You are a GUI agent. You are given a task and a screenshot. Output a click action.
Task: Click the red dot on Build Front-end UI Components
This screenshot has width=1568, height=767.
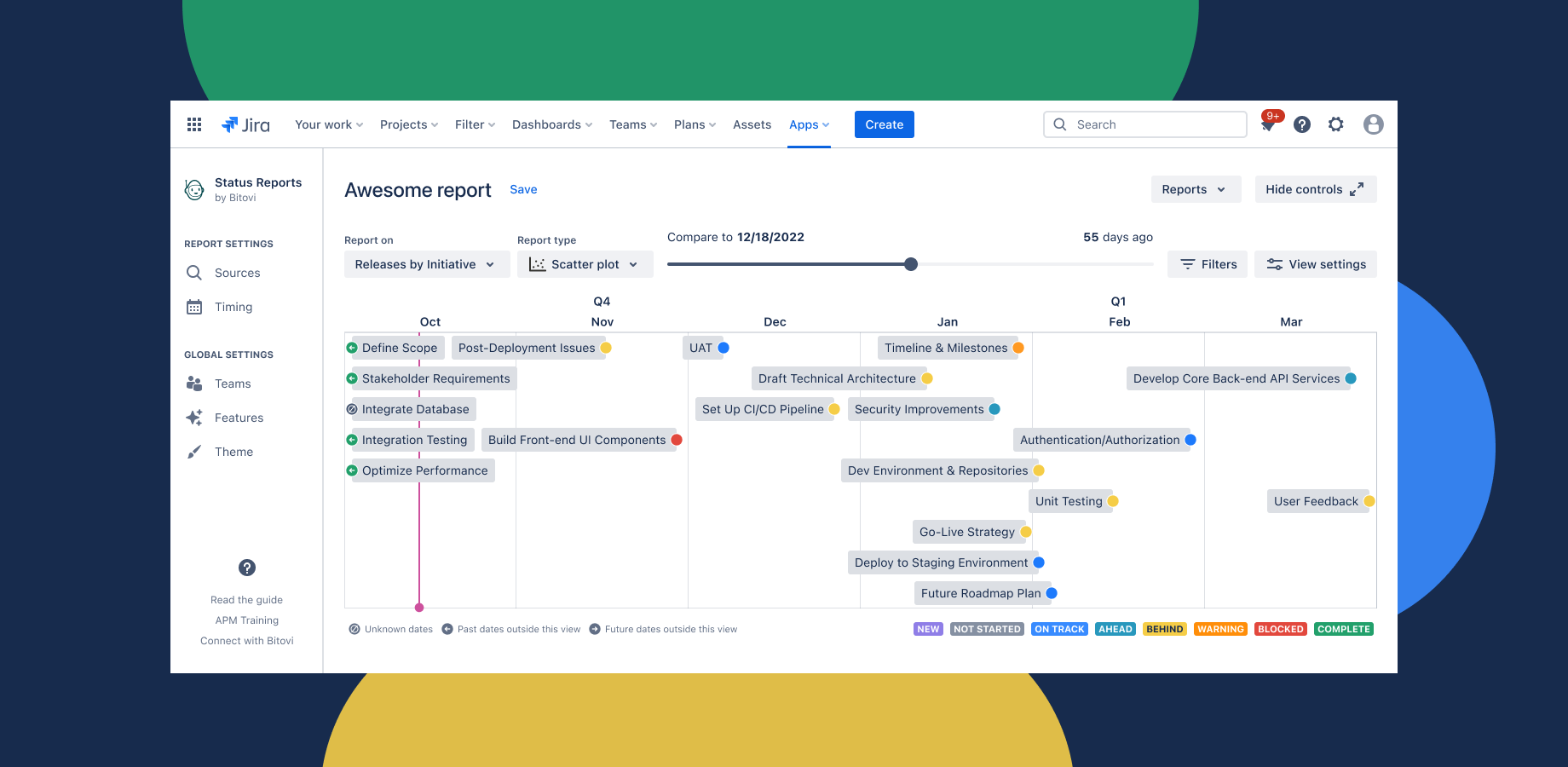(677, 440)
